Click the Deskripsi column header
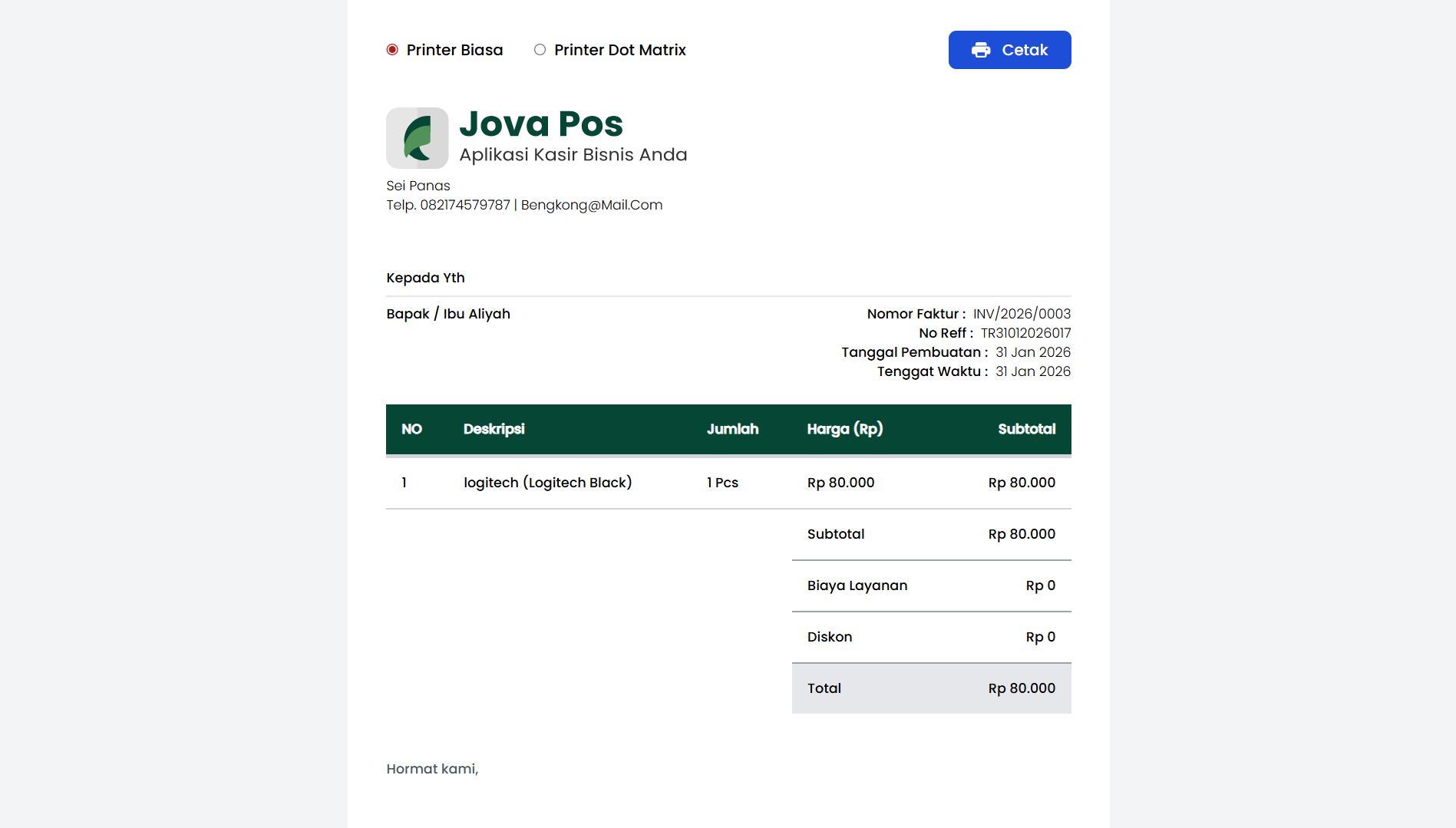1456x828 pixels. click(494, 429)
